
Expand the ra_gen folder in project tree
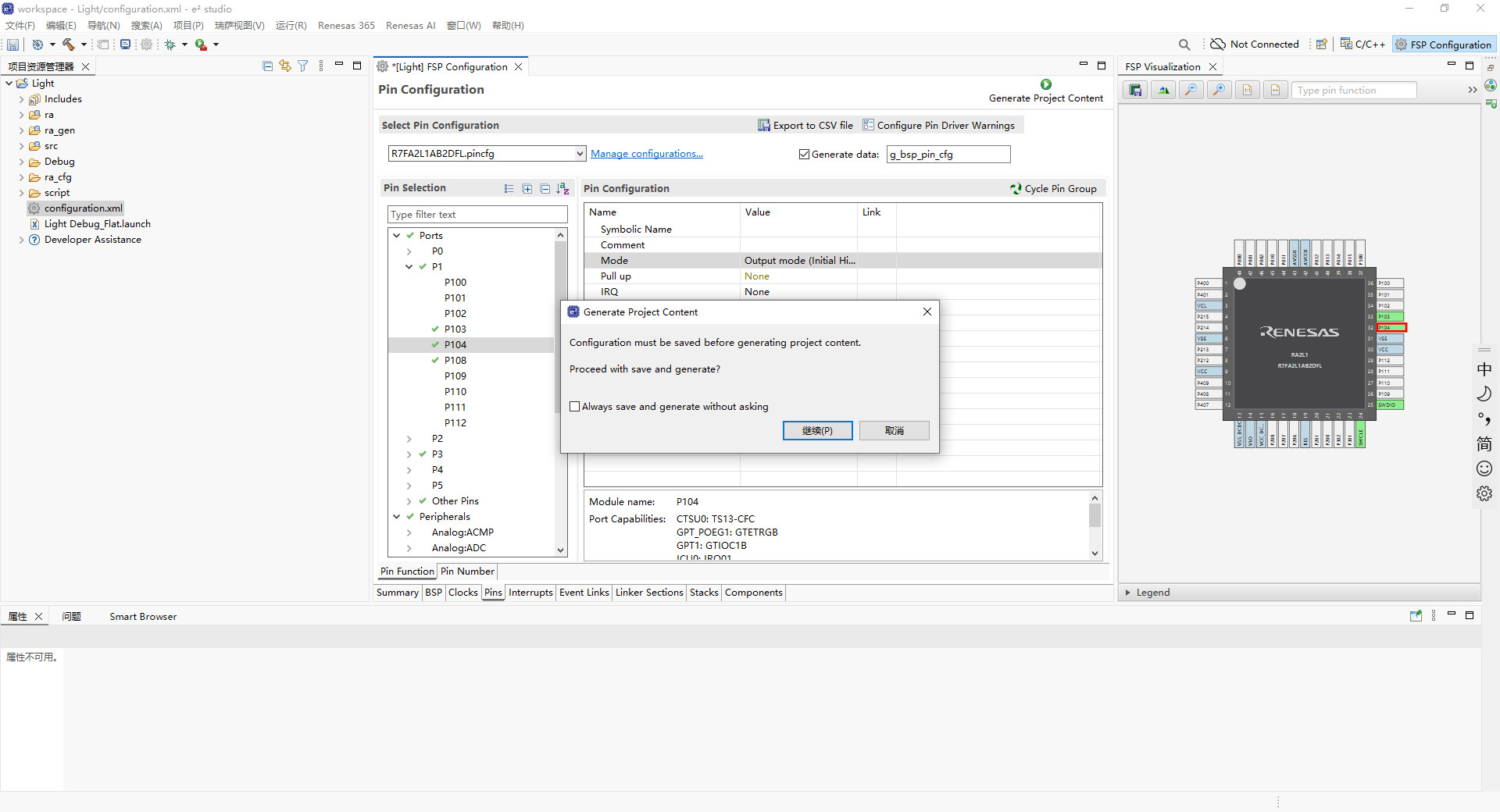tap(21, 130)
